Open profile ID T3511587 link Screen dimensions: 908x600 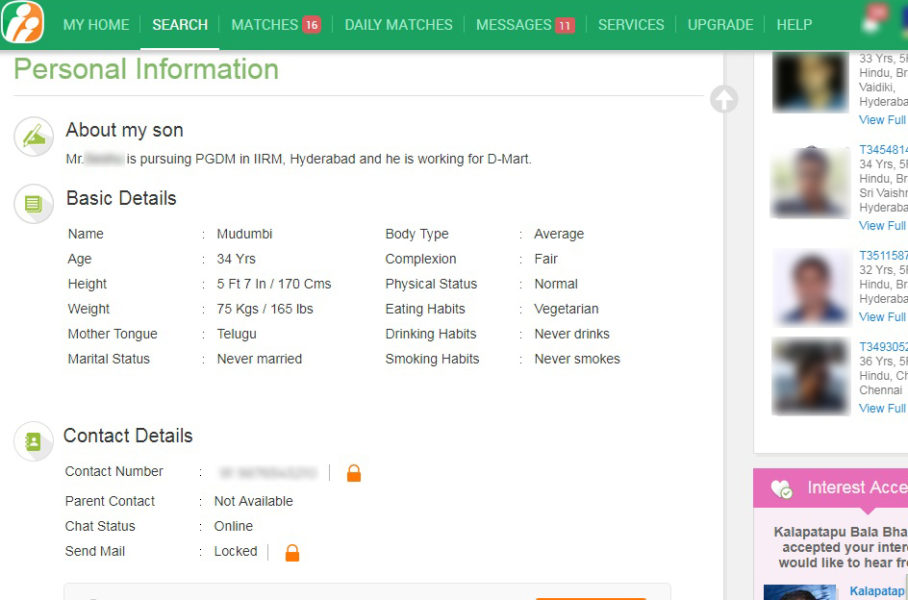click(883, 256)
